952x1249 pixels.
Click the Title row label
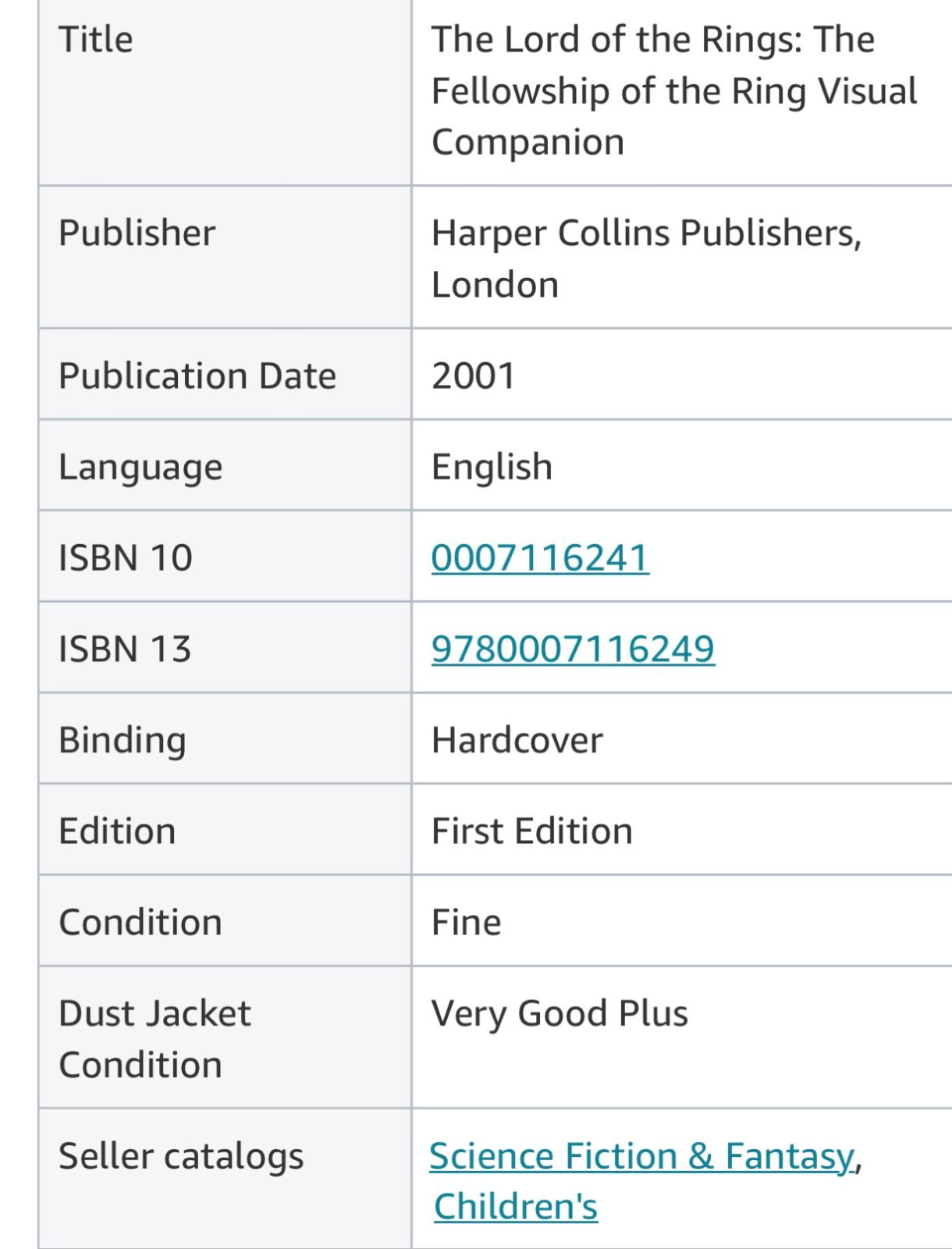pyautogui.click(x=95, y=39)
